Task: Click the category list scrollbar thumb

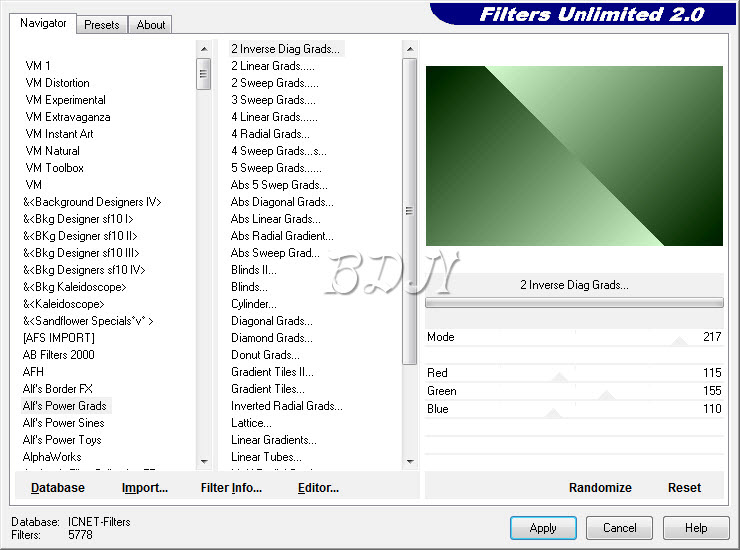Action: pos(204,74)
